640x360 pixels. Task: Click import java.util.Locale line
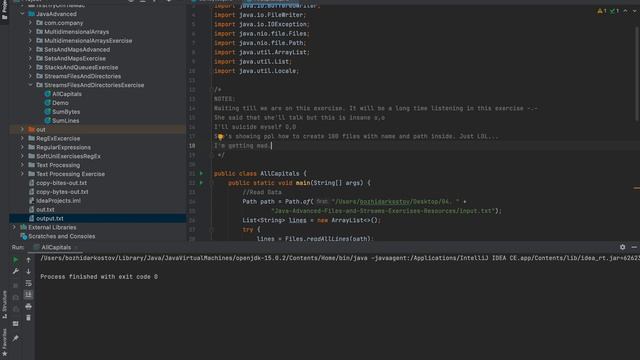(256, 71)
